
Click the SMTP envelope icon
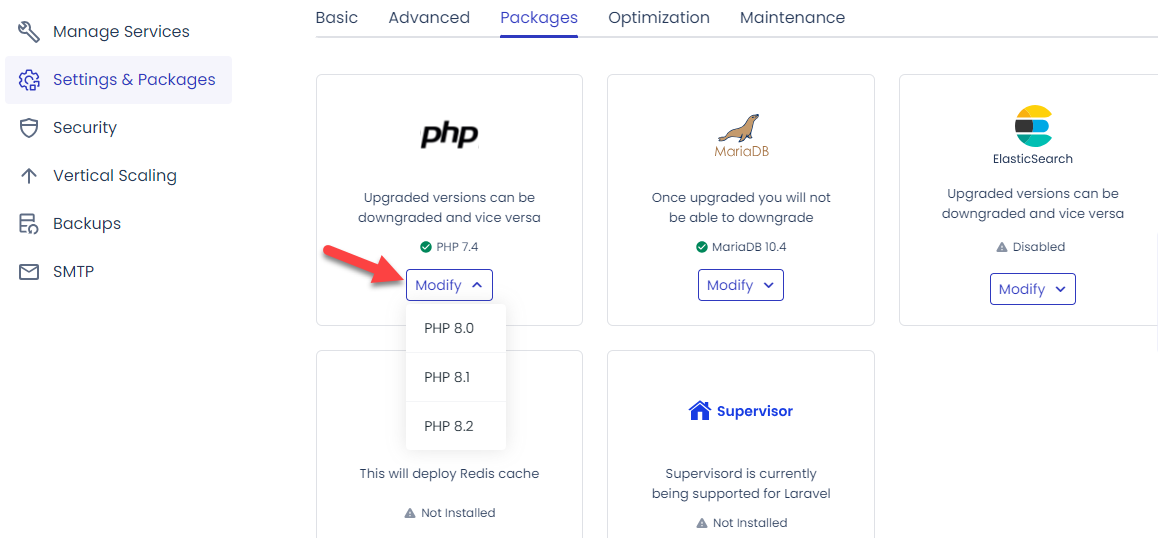click(x=29, y=272)
